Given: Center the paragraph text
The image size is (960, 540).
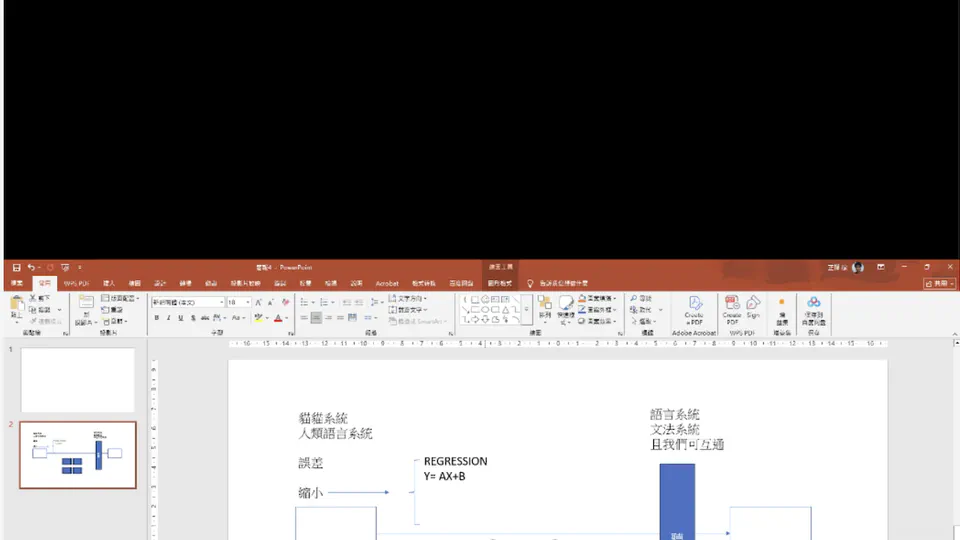Looking at the screenshot, I should [317, 318].
